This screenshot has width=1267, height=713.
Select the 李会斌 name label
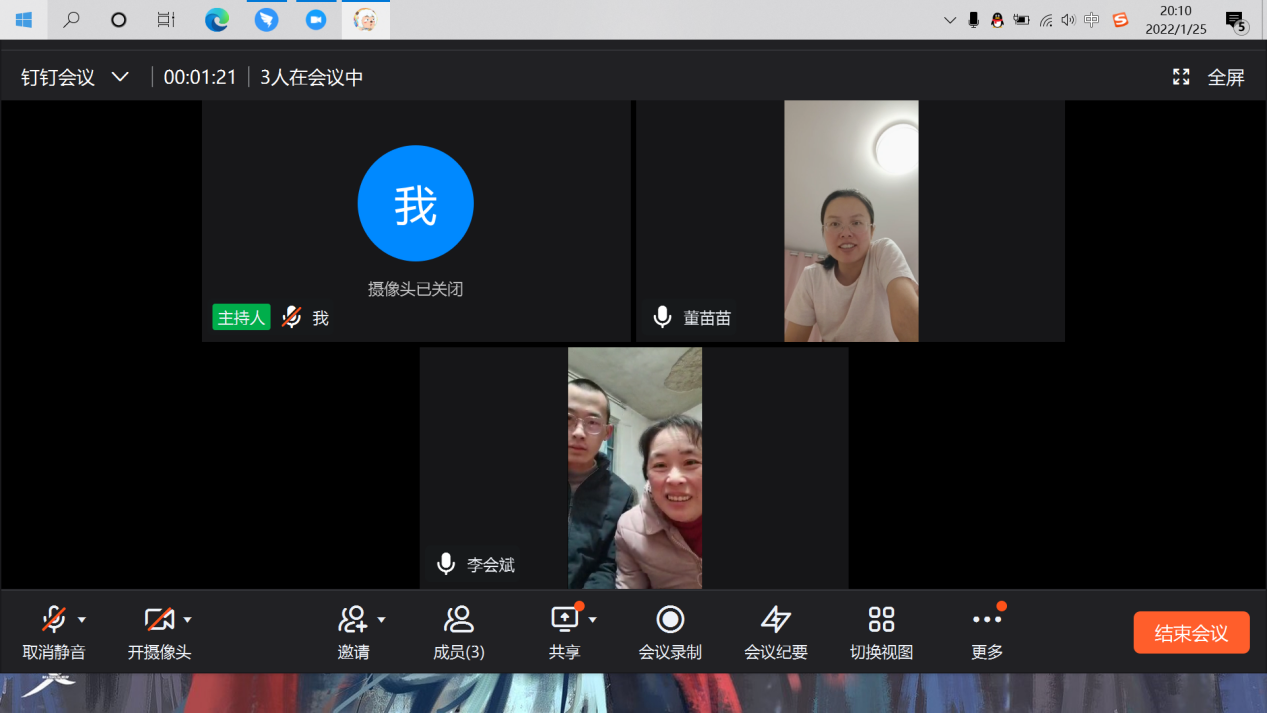pos(491,565)
